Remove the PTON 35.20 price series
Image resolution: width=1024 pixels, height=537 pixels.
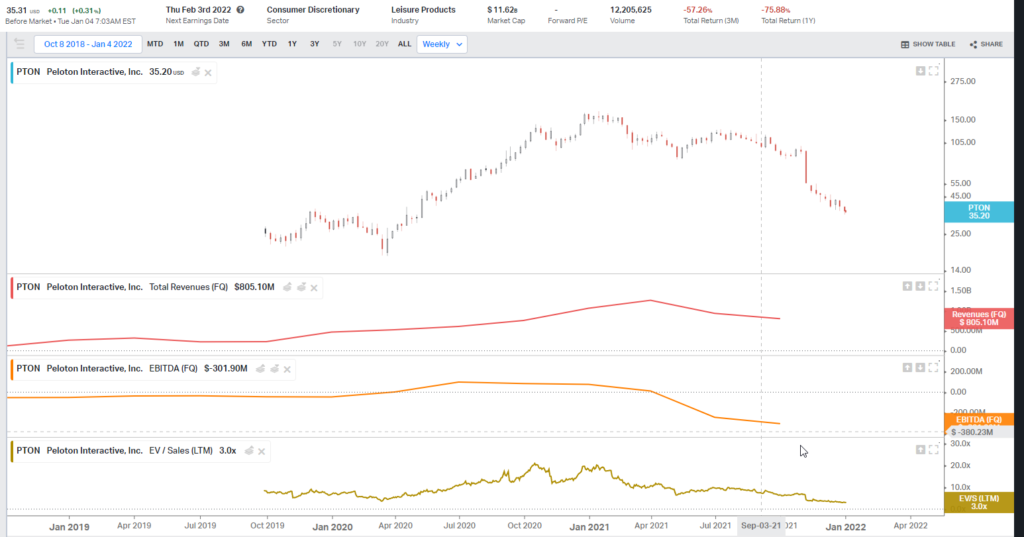208,73
